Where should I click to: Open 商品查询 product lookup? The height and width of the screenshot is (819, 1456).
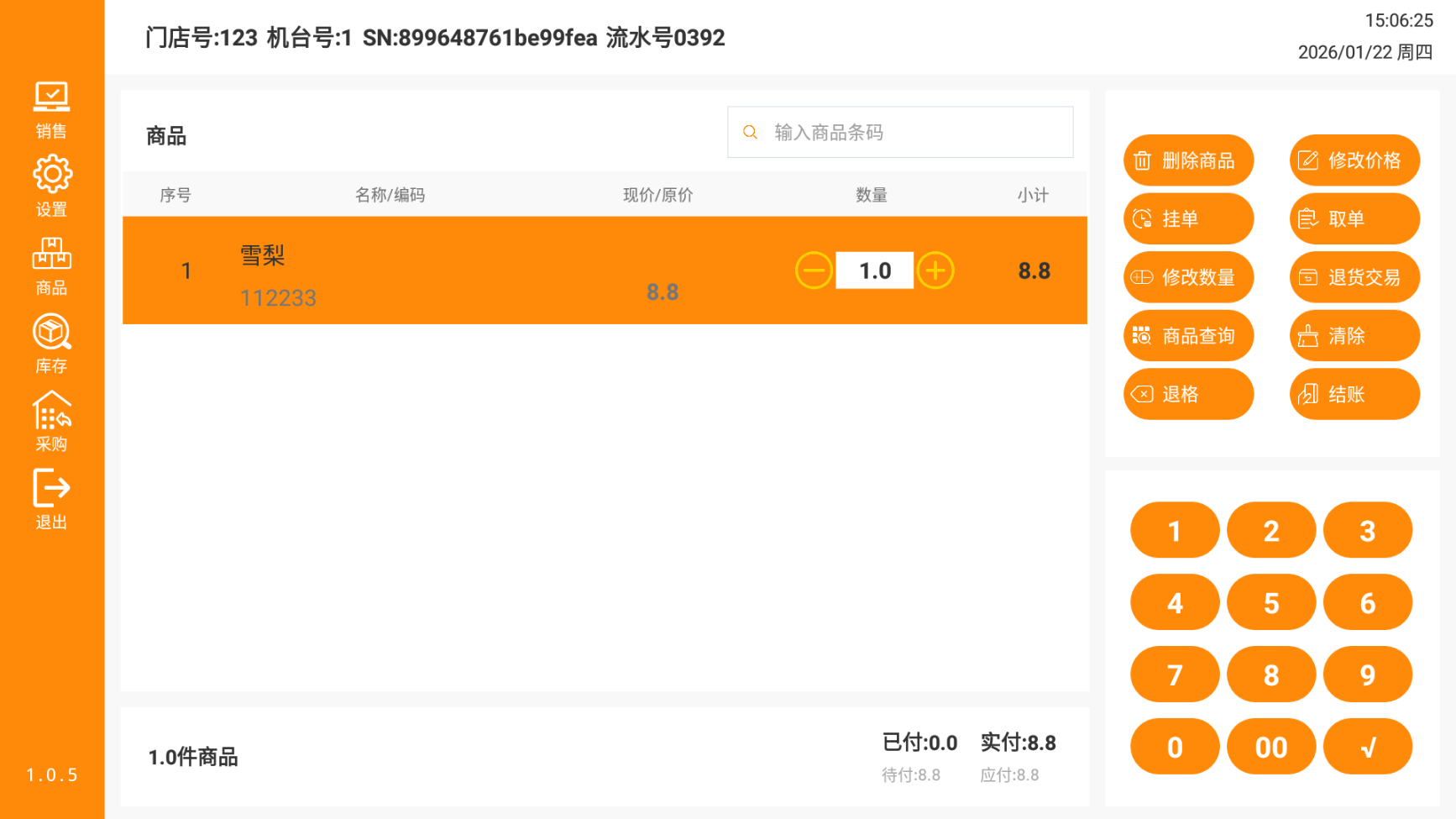1187,336
